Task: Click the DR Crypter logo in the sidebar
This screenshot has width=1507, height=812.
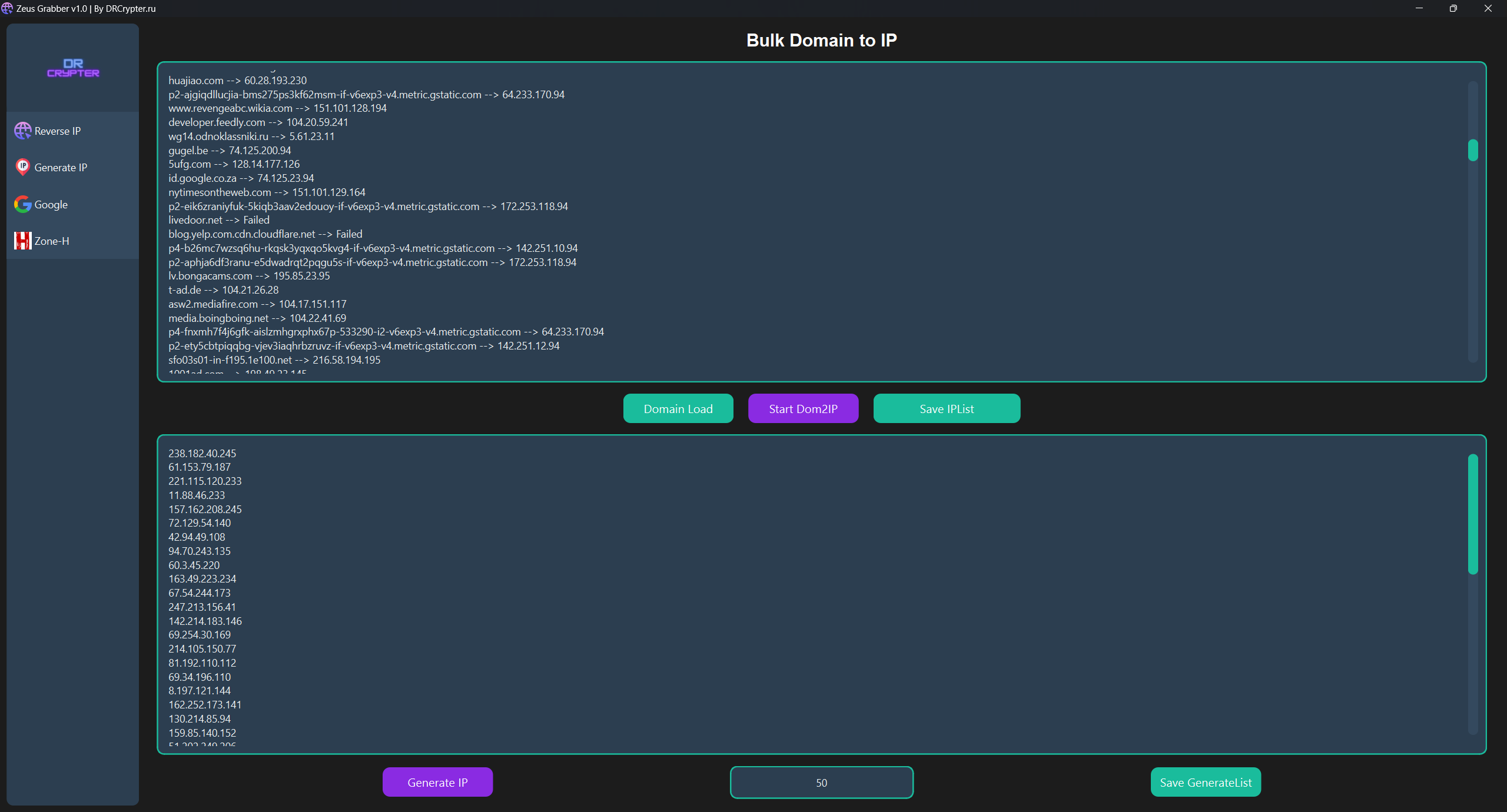Action: coord(72,68)
